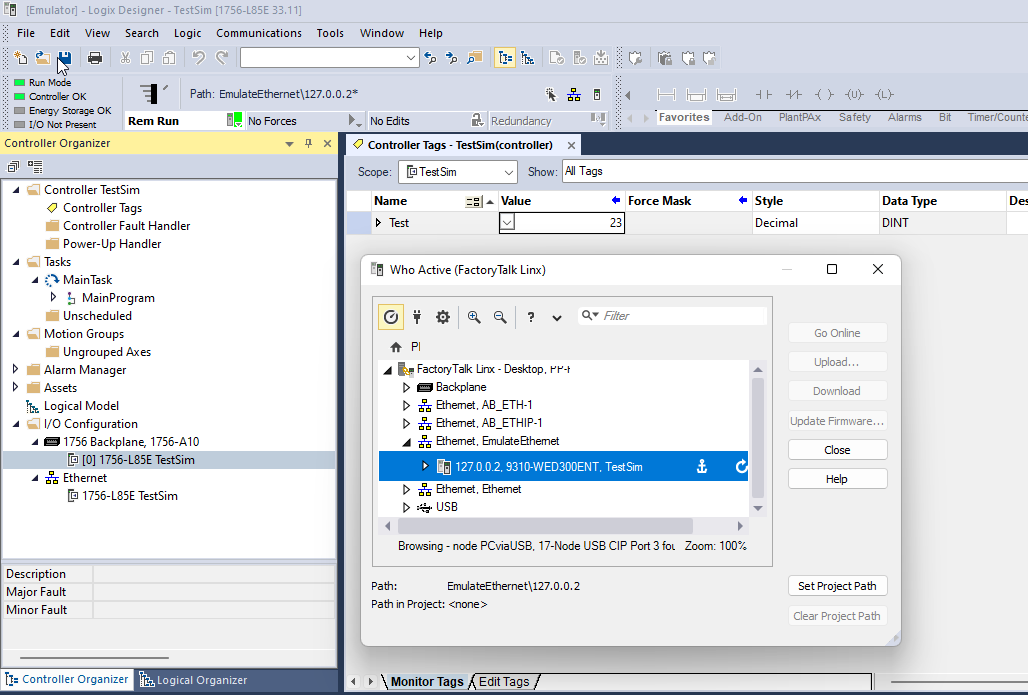Click the home icon in browse path

tap(395, 347)
